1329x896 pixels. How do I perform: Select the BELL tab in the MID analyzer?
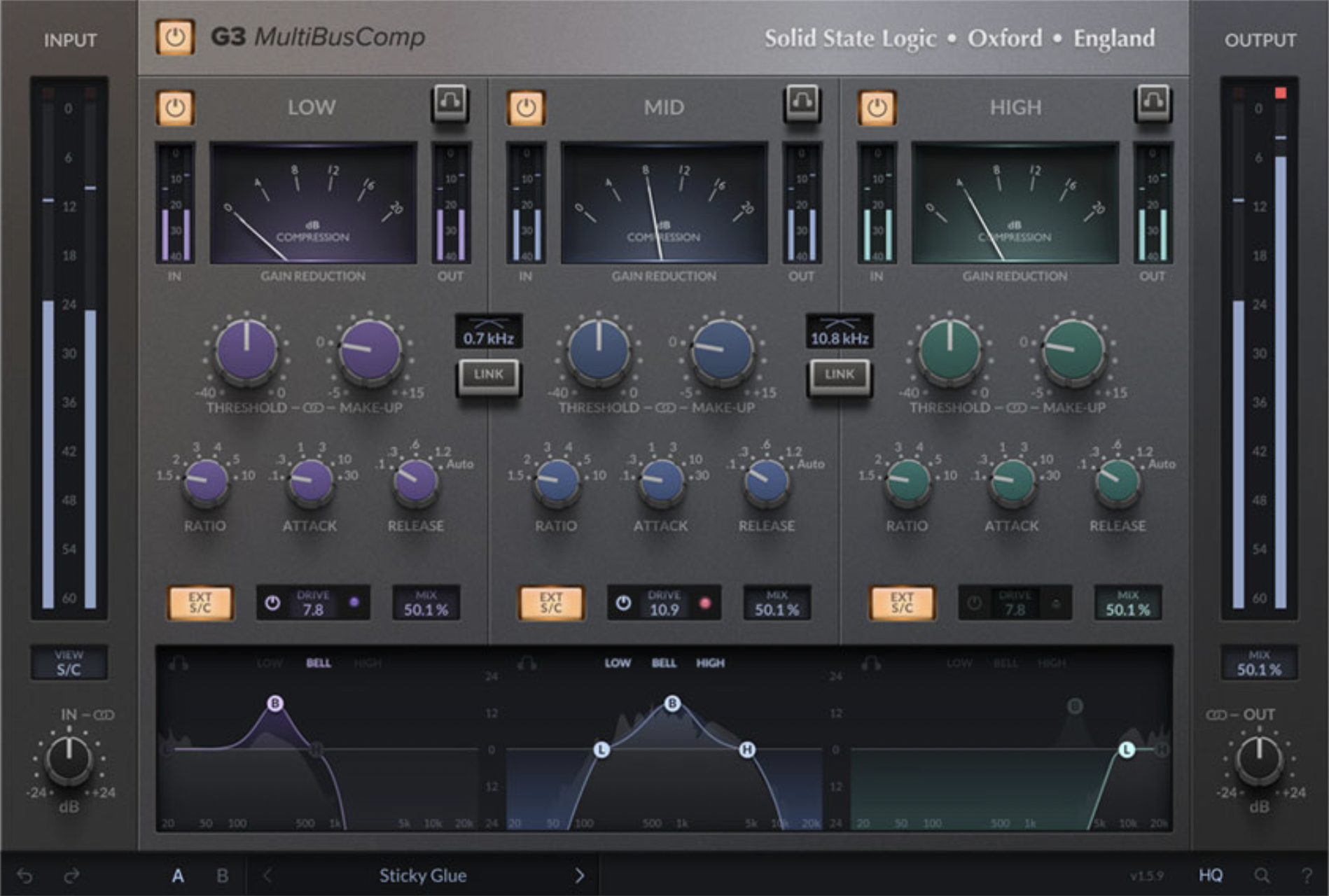pos(664,662)
